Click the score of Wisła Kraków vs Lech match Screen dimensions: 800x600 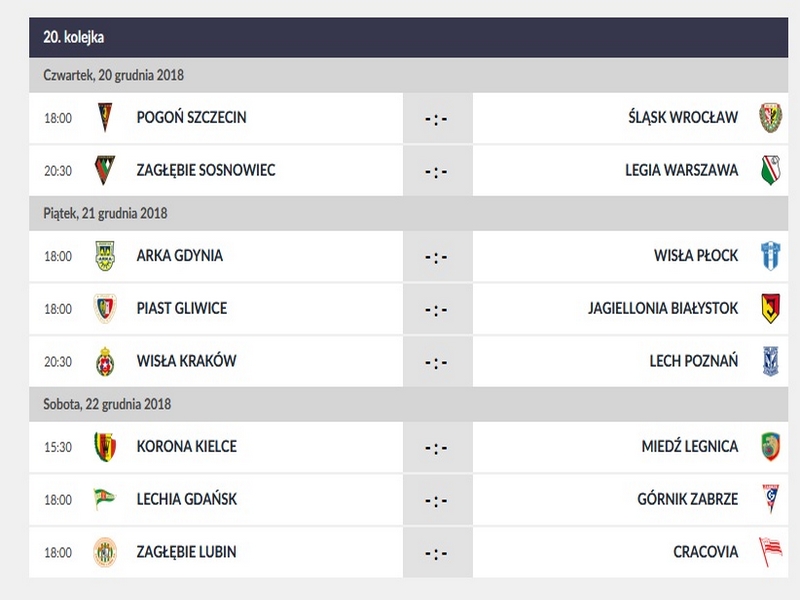click(436, 361)
